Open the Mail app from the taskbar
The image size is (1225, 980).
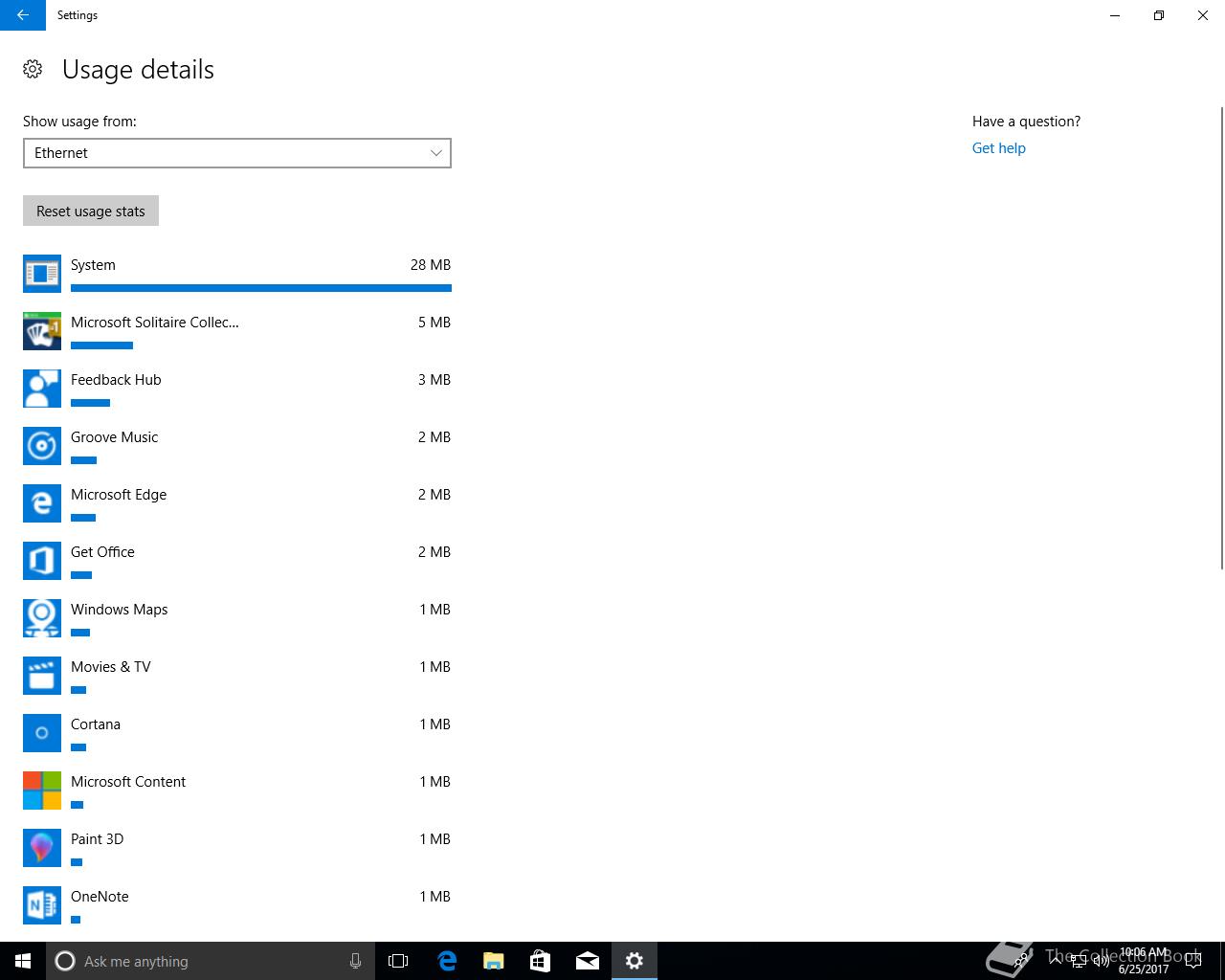(587, 961)
